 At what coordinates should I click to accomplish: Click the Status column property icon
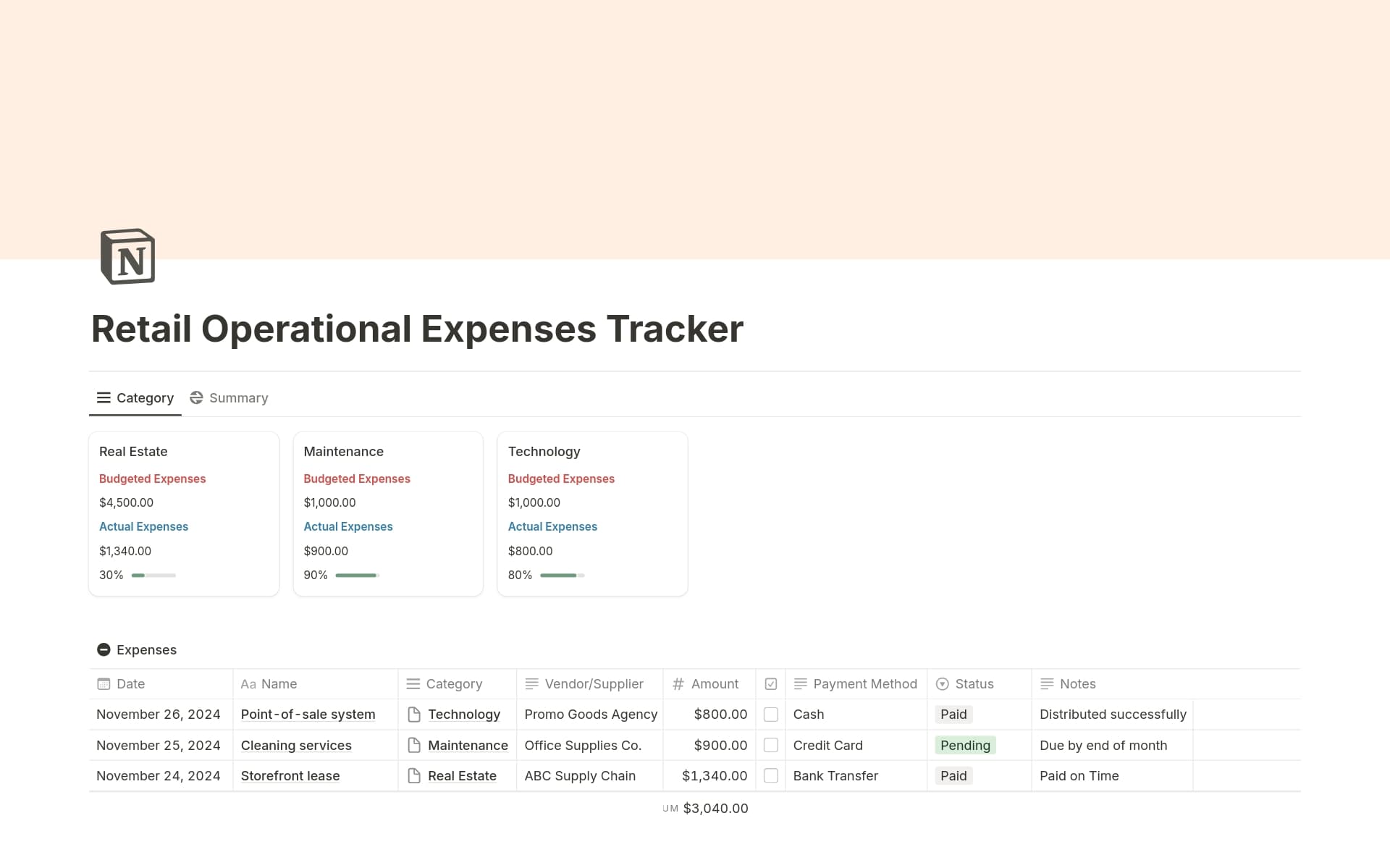click(942, 683)
